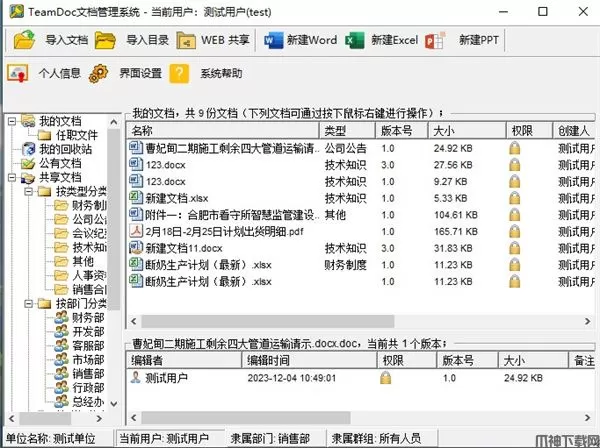
Task: Sort documents by the 名称 column header
Action: point(223,131)
